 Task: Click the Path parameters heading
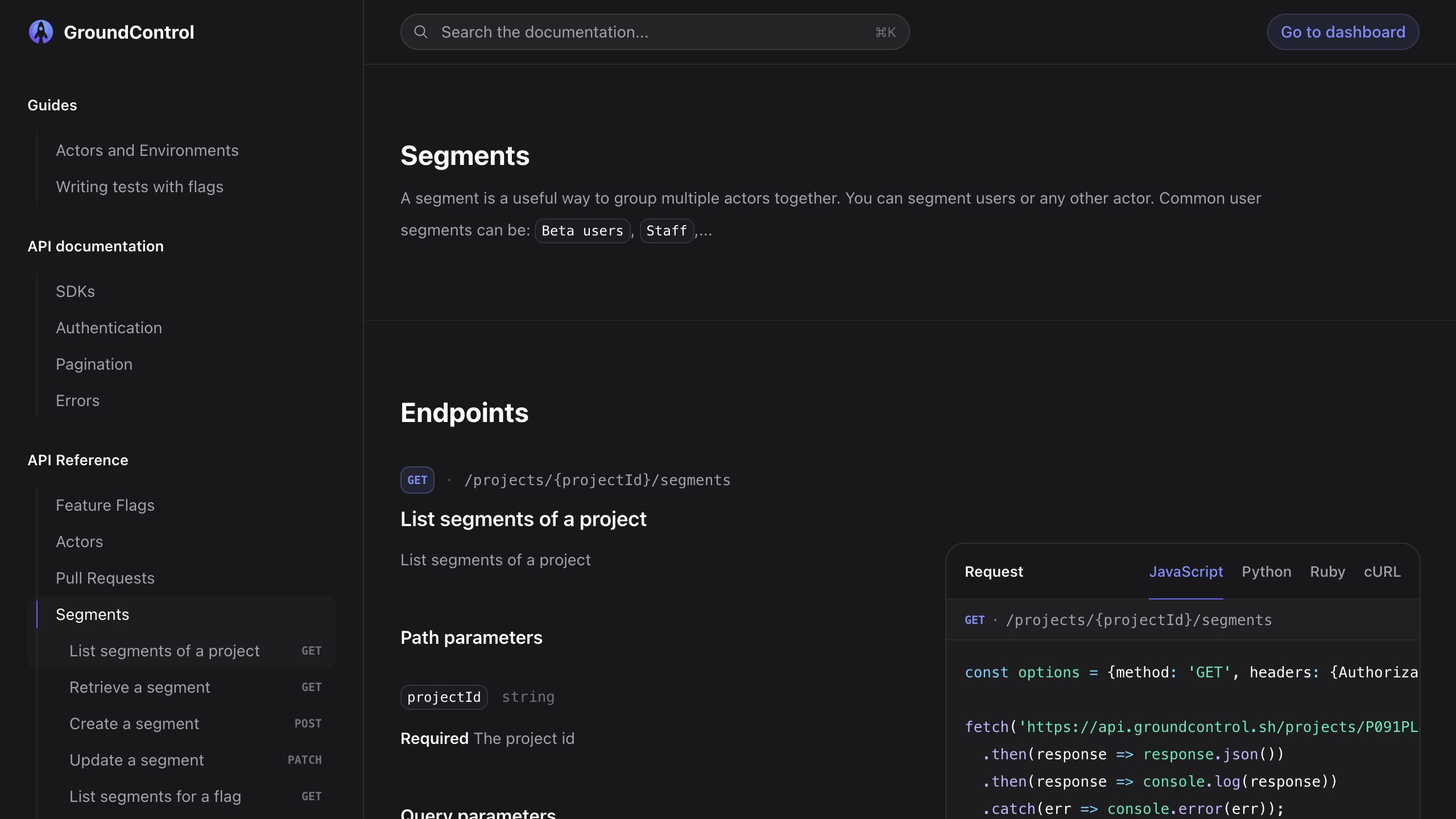coord(471,638)
